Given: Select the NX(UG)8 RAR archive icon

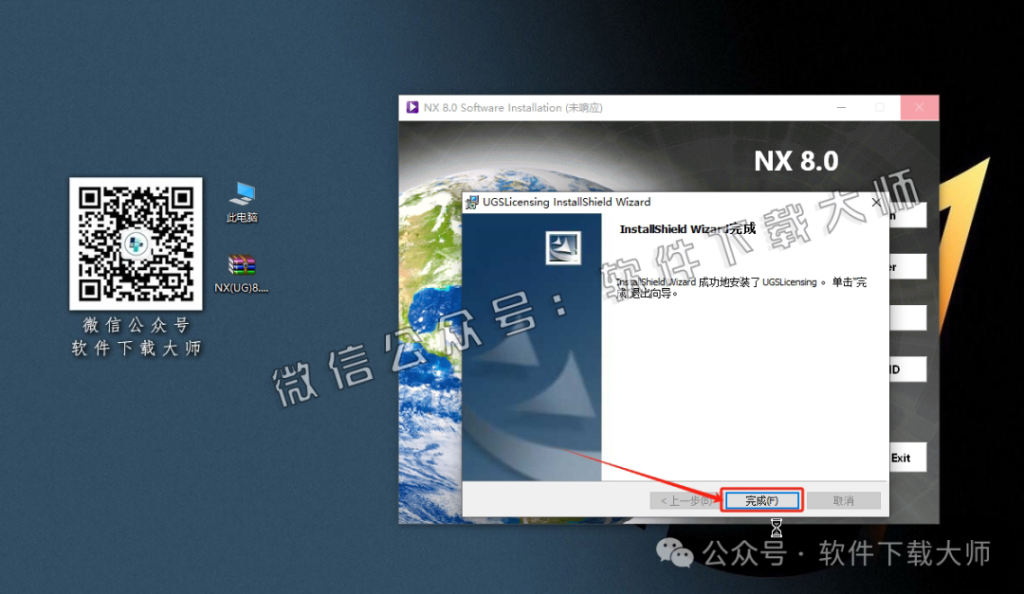Looking at the screenshot, I should (242, 266).
